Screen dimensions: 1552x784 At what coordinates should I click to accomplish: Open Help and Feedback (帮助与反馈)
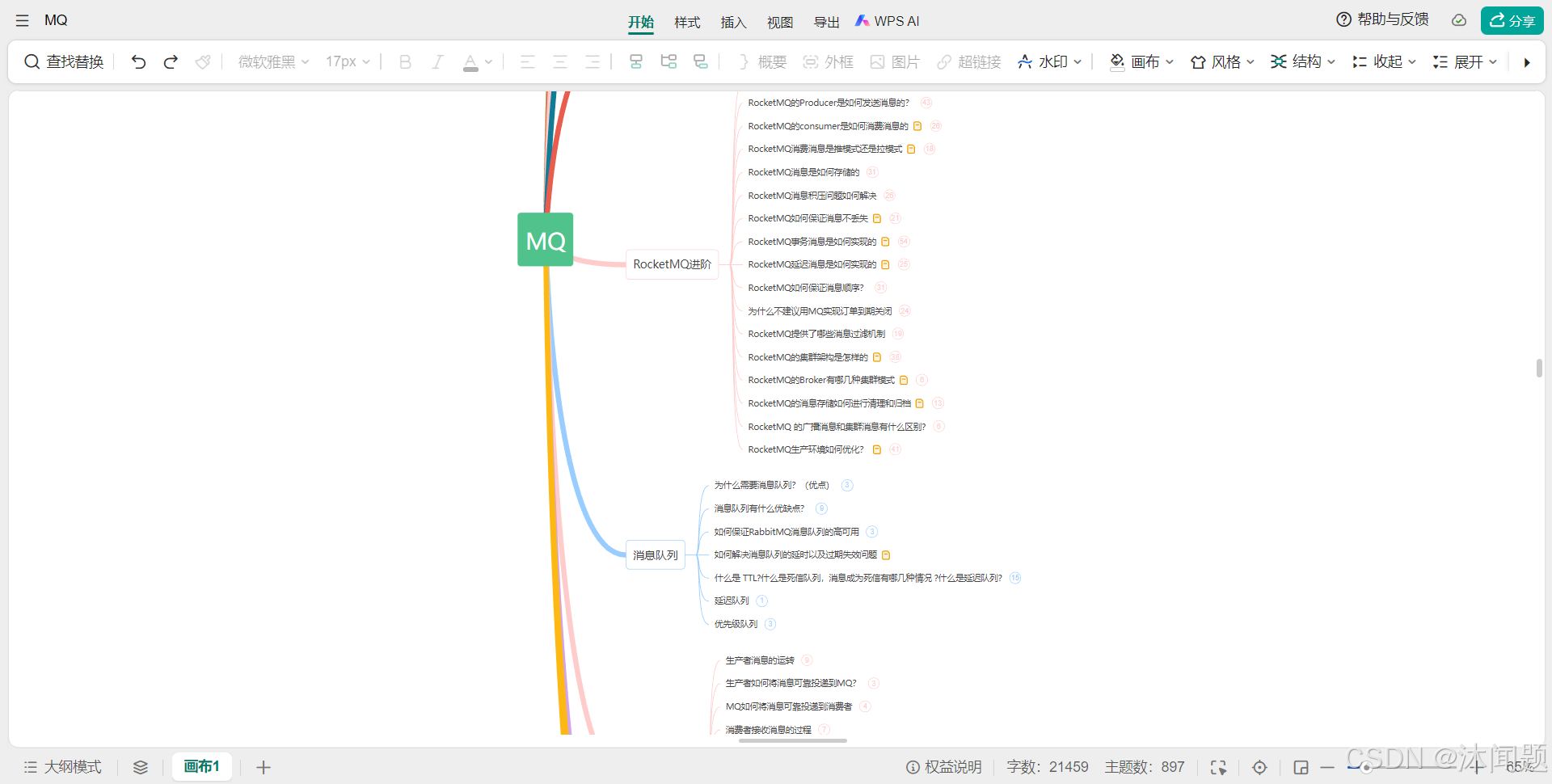pyautogui.click(x=1382, y=19)
